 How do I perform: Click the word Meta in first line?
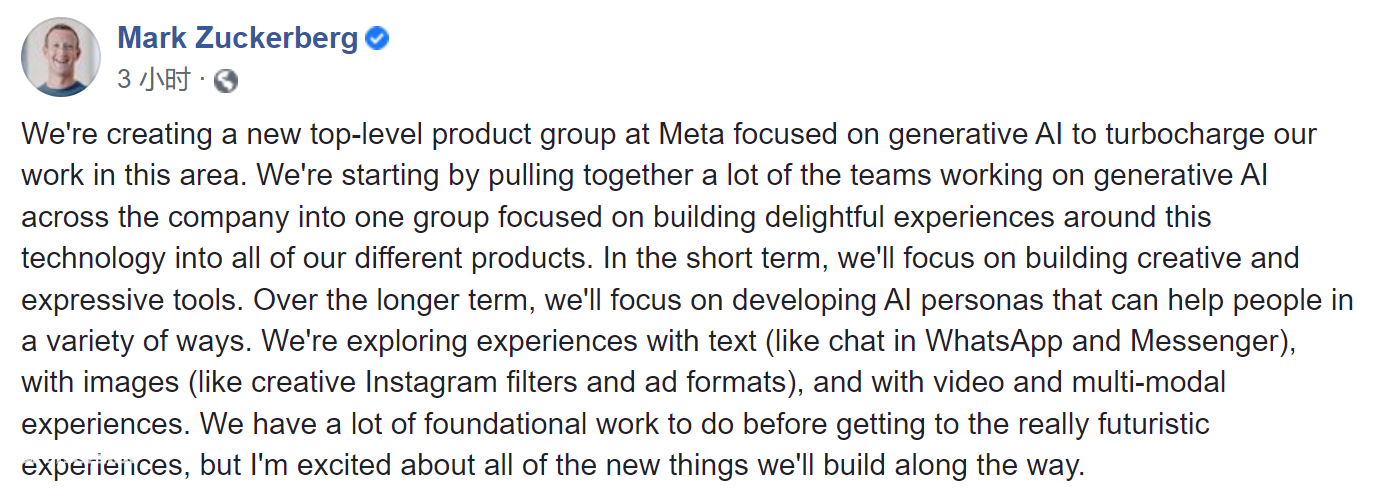pyautogui.click(x=690, y=134)
